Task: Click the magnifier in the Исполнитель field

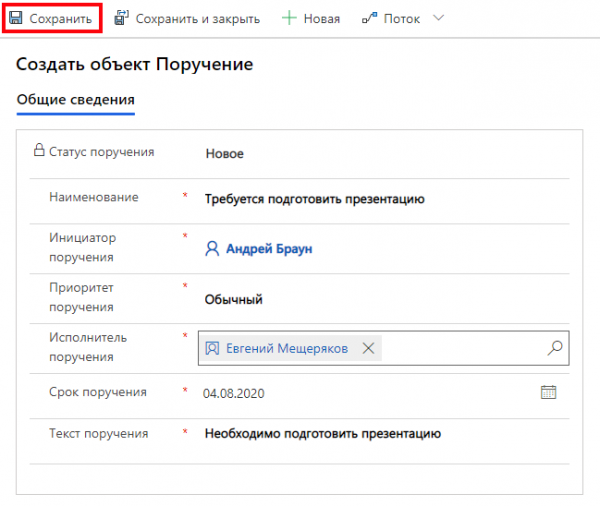Action: 555,348
